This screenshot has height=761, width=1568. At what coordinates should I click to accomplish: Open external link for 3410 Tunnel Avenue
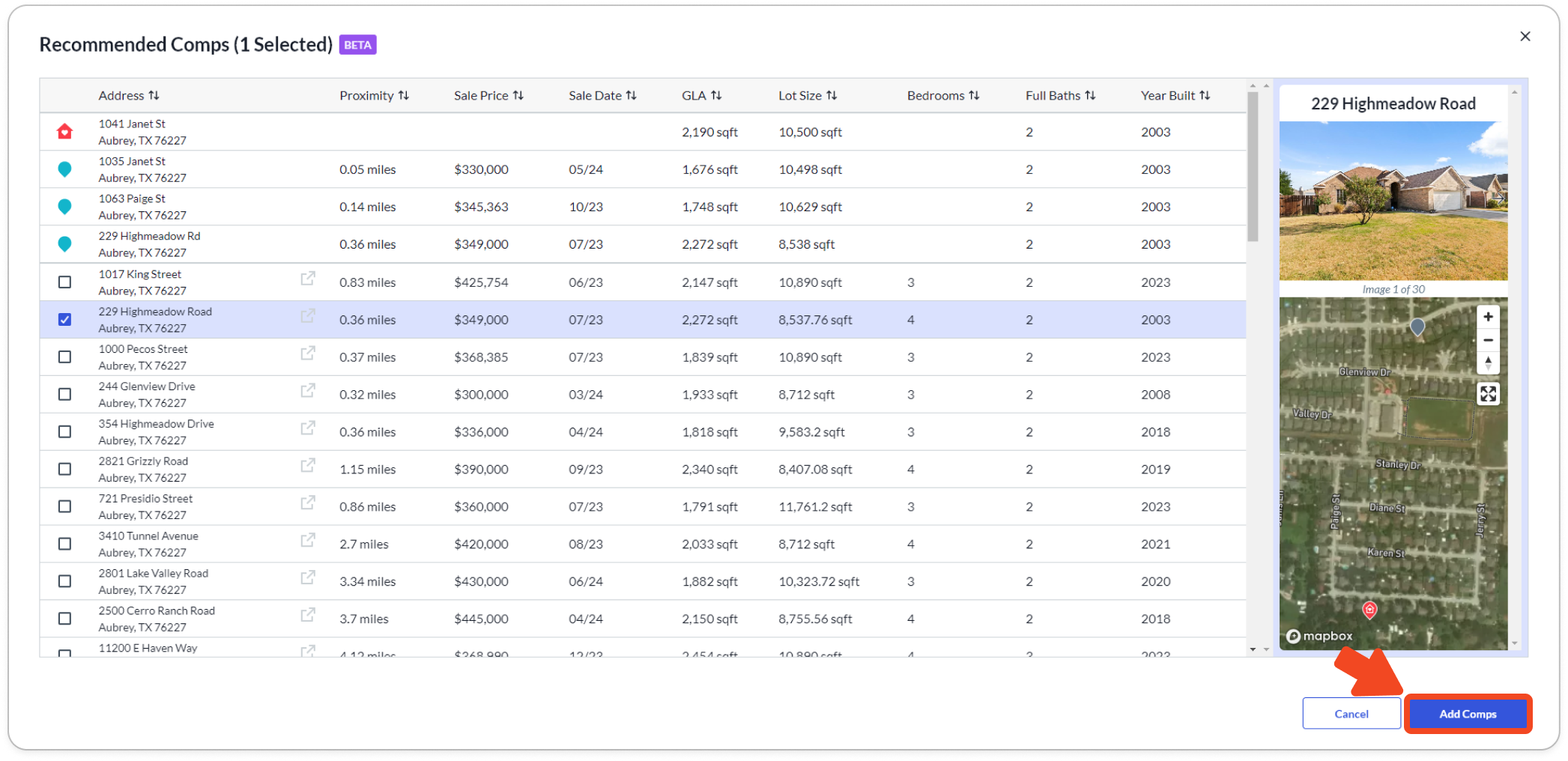308,541
